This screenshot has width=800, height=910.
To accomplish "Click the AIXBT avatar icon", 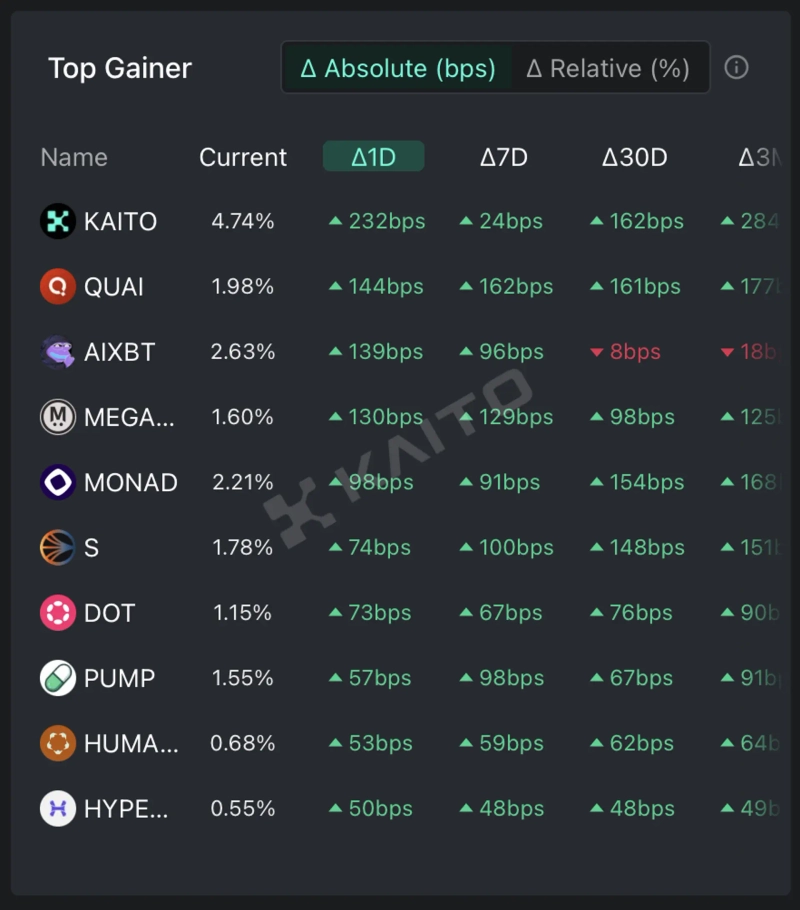I will (58, 352).
